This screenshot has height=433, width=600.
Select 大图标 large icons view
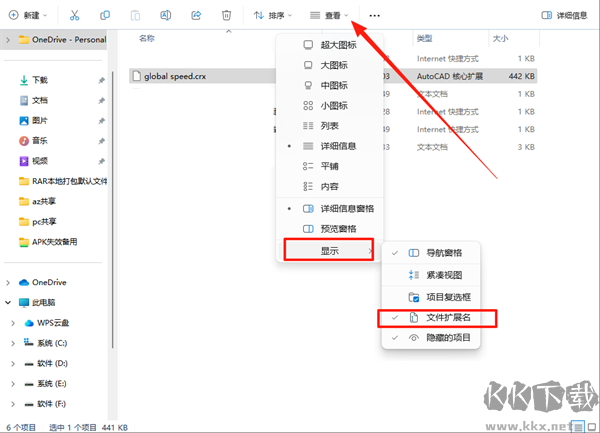[329, 65]
